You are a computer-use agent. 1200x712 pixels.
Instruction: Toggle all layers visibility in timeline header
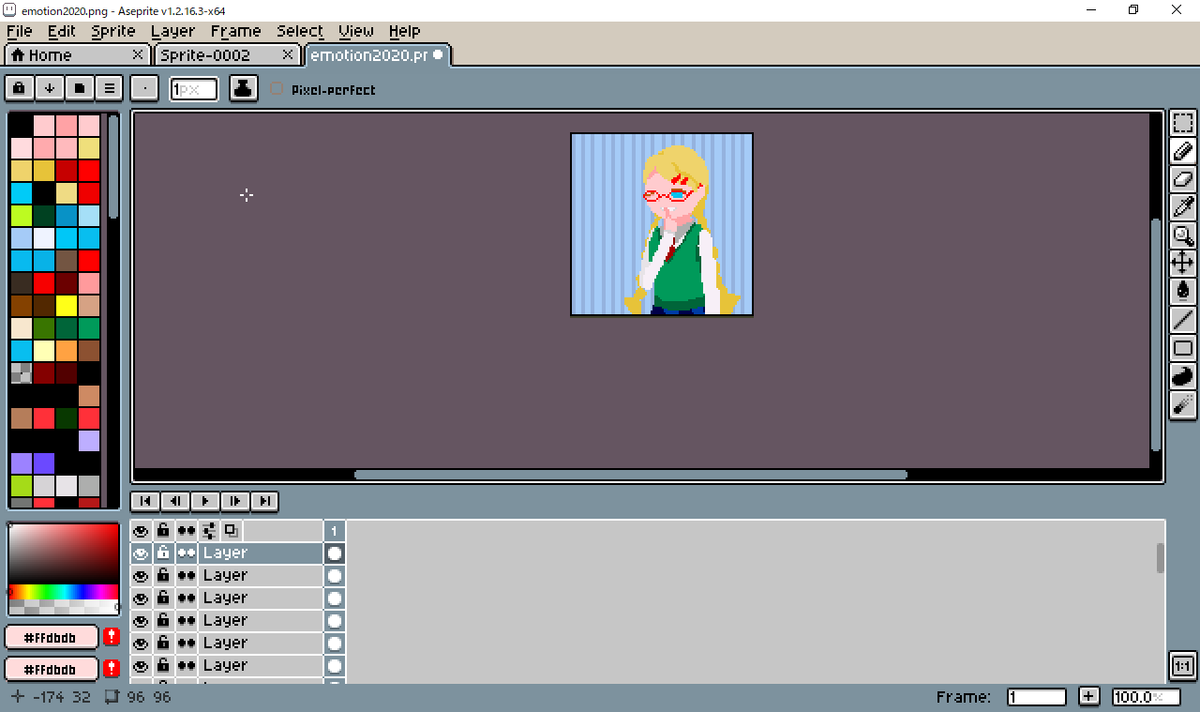point(141,531)
